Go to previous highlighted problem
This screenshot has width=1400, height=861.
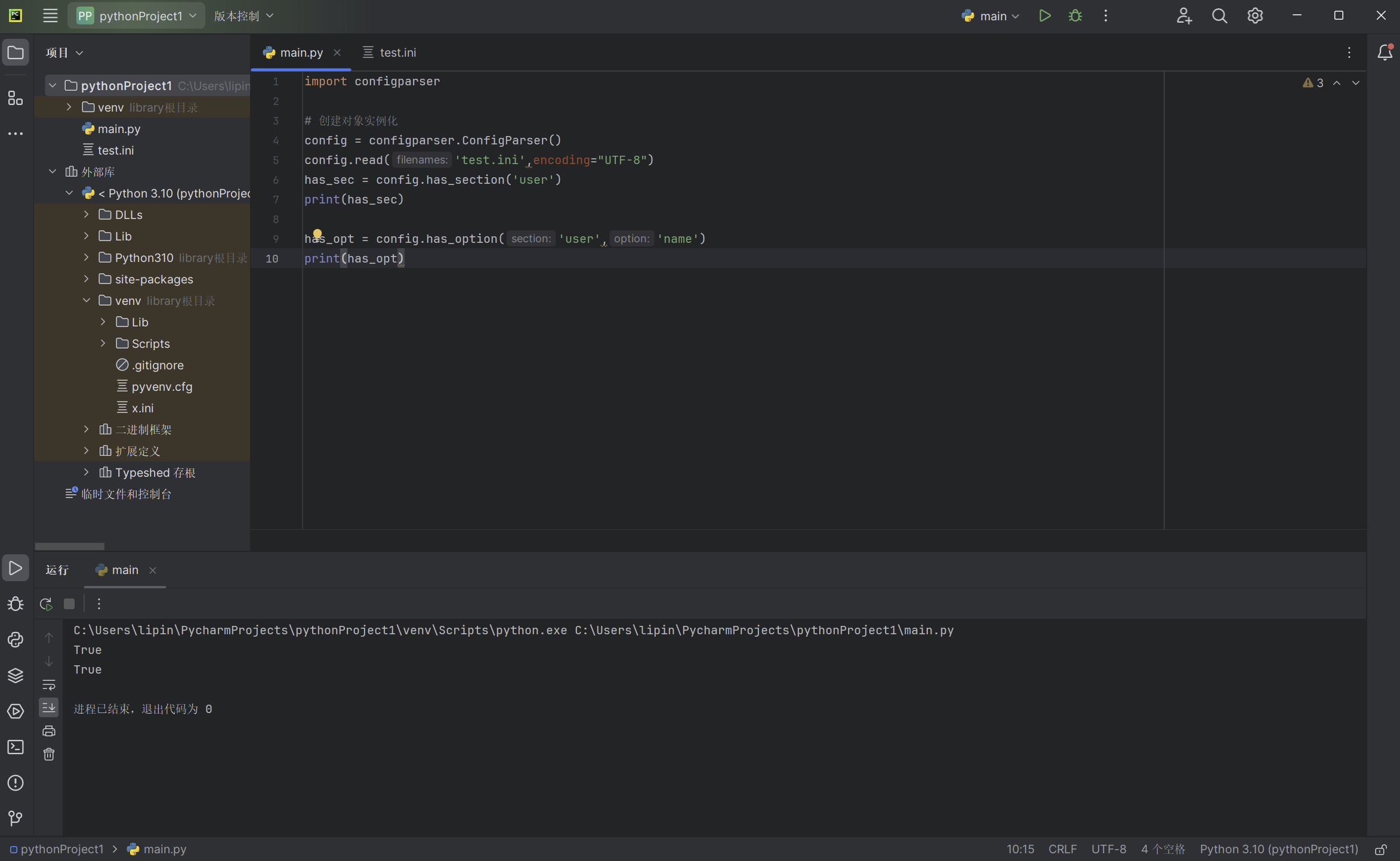coord(1337,83)
